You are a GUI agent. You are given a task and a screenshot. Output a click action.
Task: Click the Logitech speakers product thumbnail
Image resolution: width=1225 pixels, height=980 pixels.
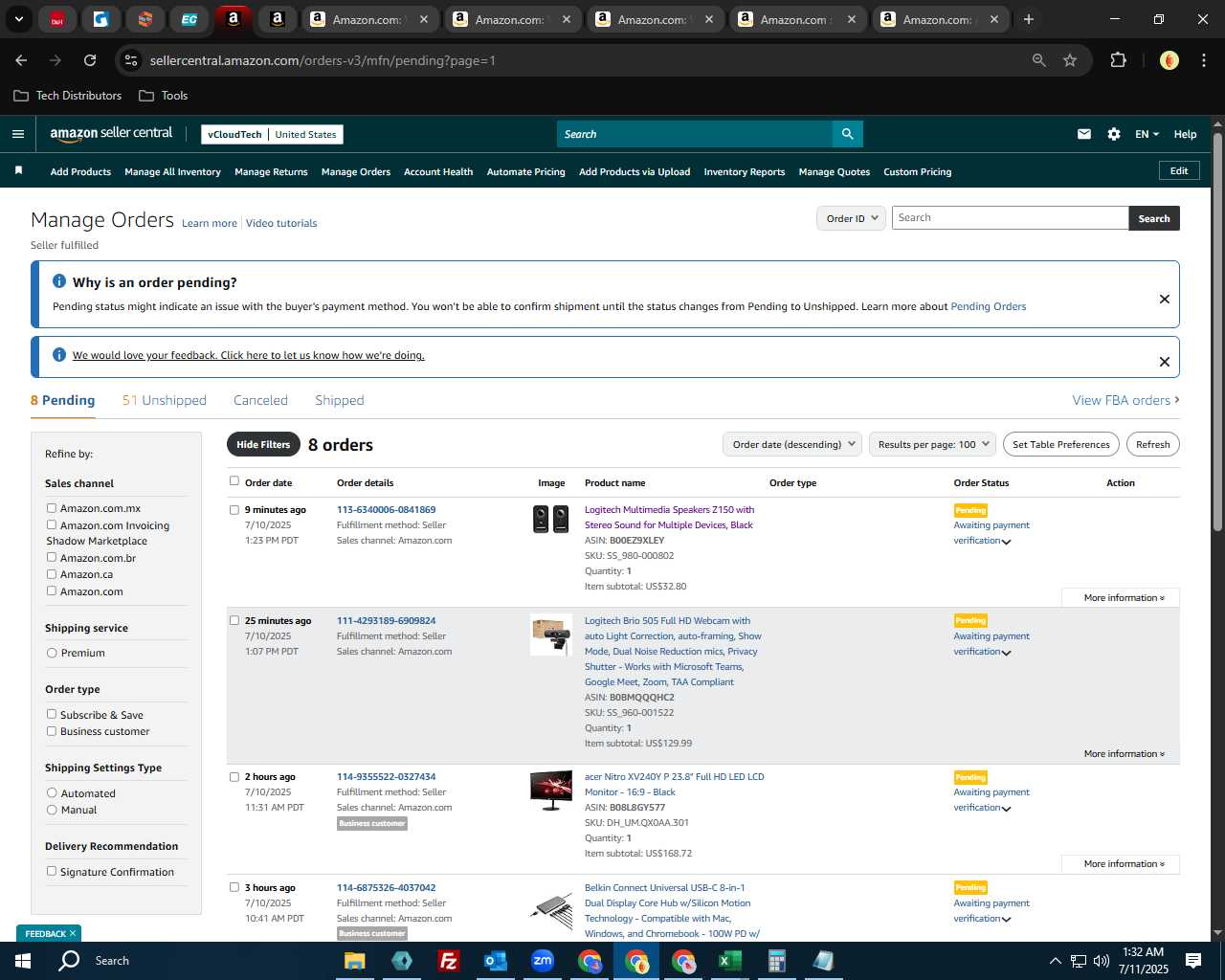(550, 519)
